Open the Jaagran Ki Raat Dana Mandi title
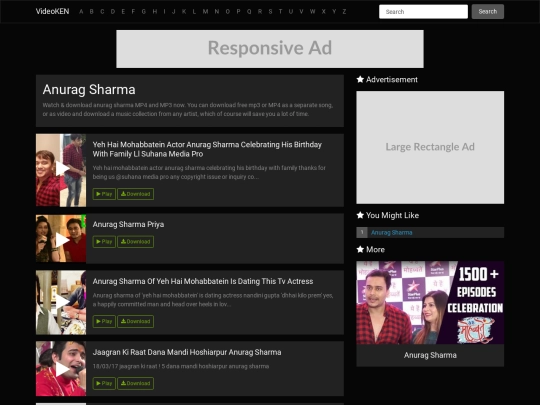This screenshot has height=405, width=540. (187, 352)
